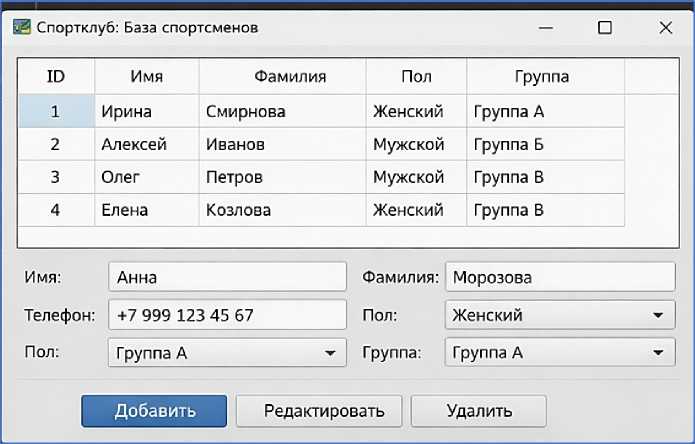
Task: Sort by the Имя column header
Action: (x=147, y=77)
